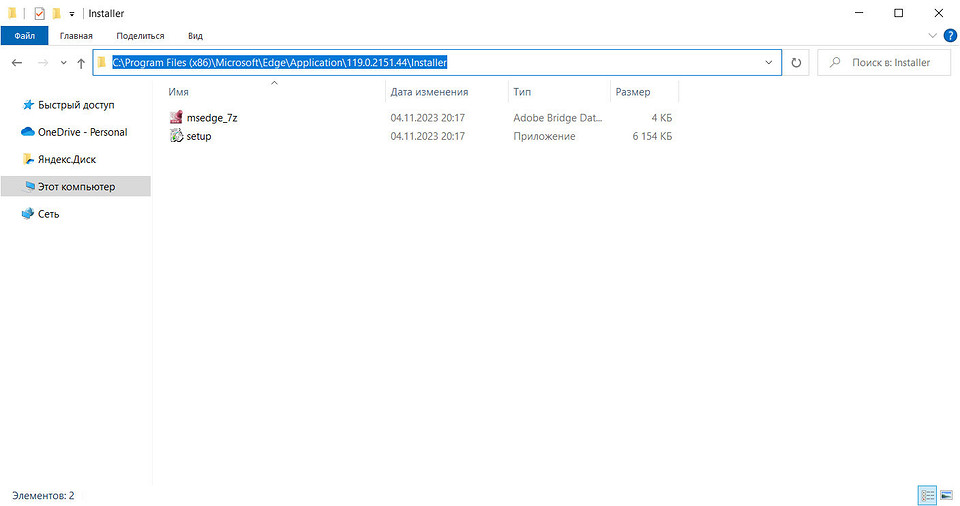Click the Сеть network icon
The width and height of the screenshot is (960, 506).
tap(28, 214)
